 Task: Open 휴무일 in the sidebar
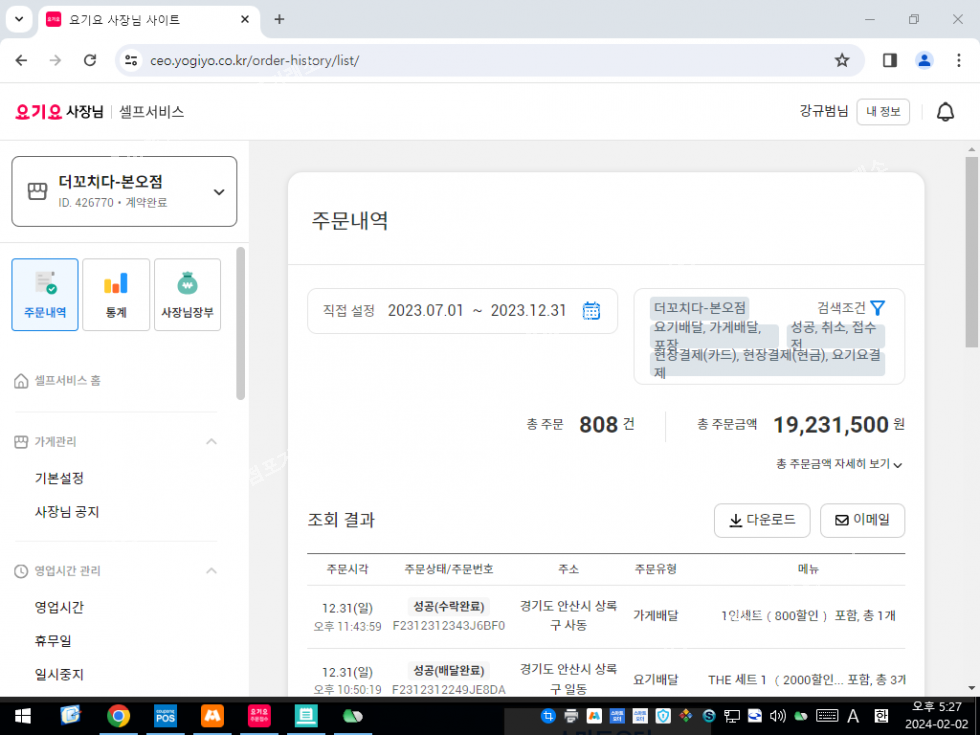pyautogui.click(x=53, y=640)
